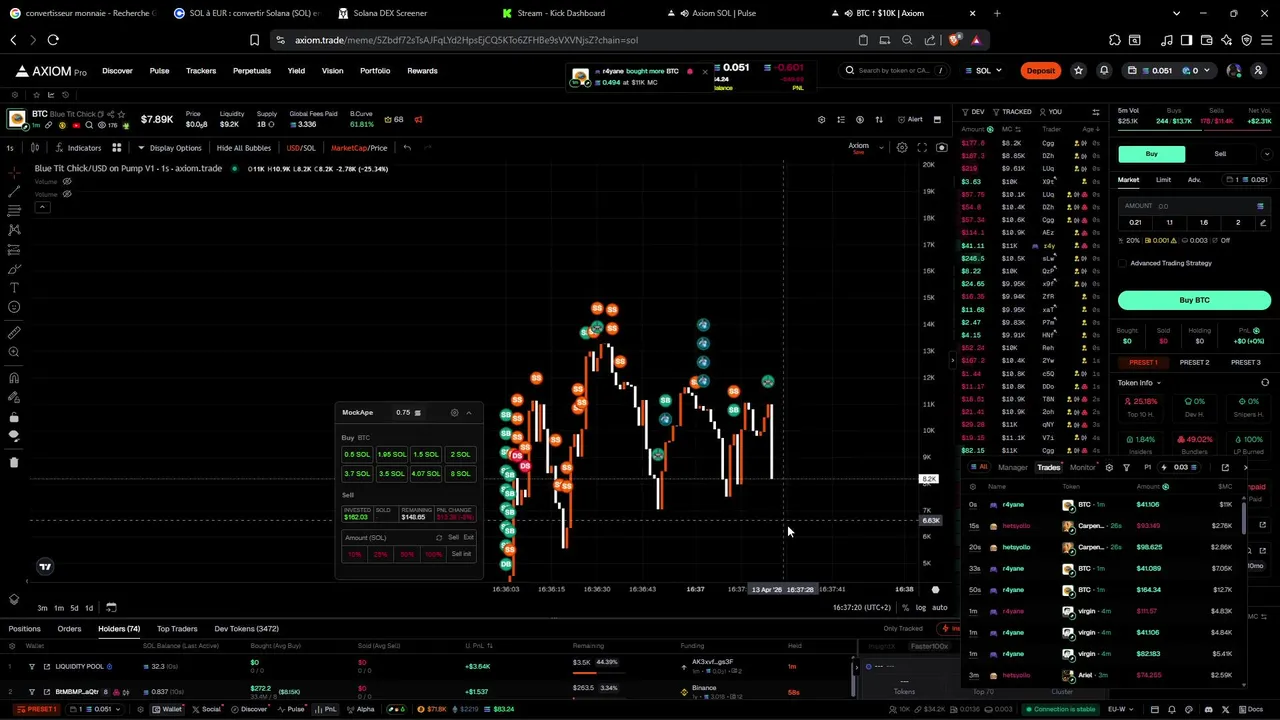Viewport: 1280px width, 720px height.
Task: Collapse the indicator legend arrow
Action: [42, 207]
